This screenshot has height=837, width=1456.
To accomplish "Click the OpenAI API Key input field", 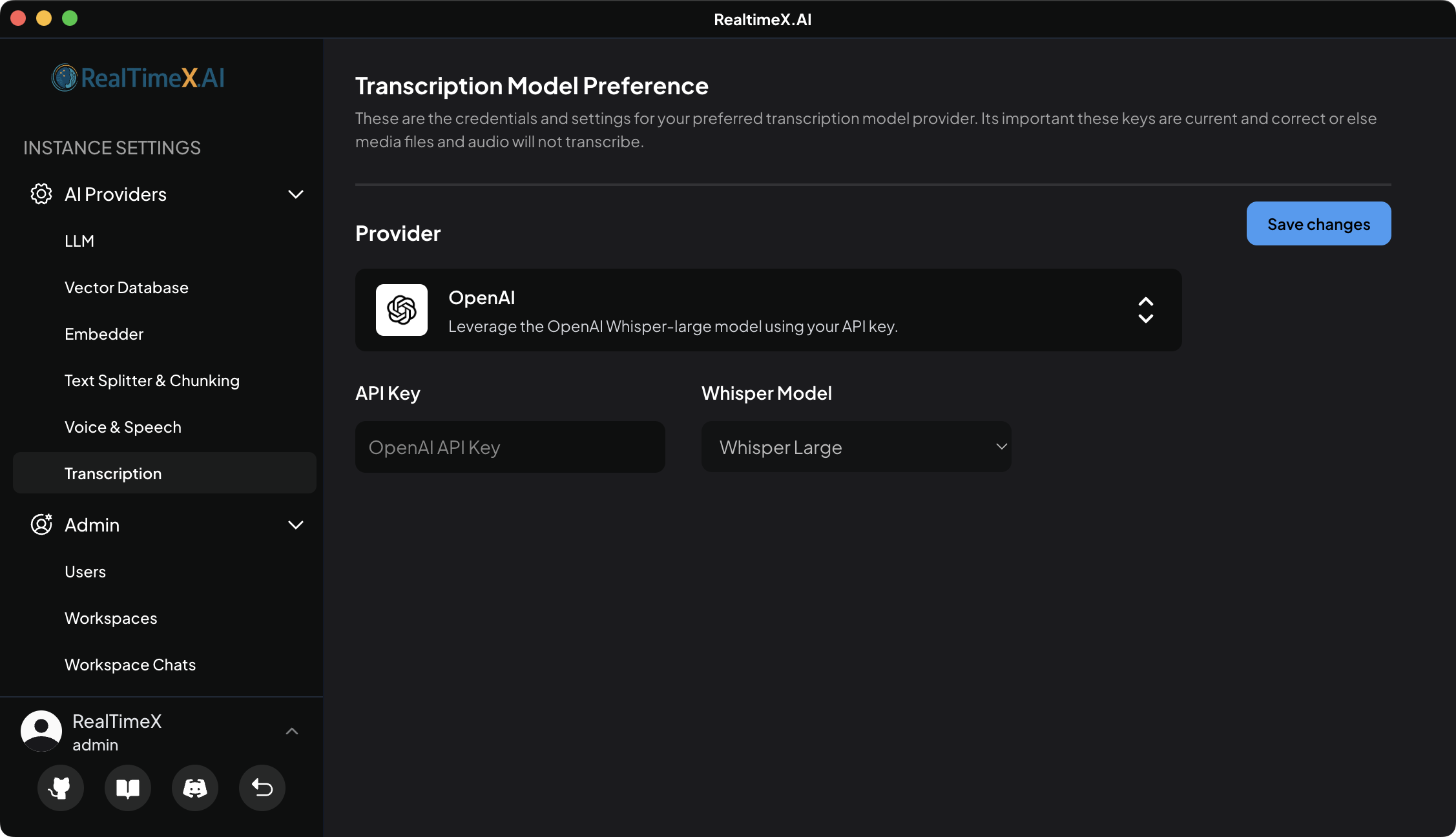I will tap(510, 446).
